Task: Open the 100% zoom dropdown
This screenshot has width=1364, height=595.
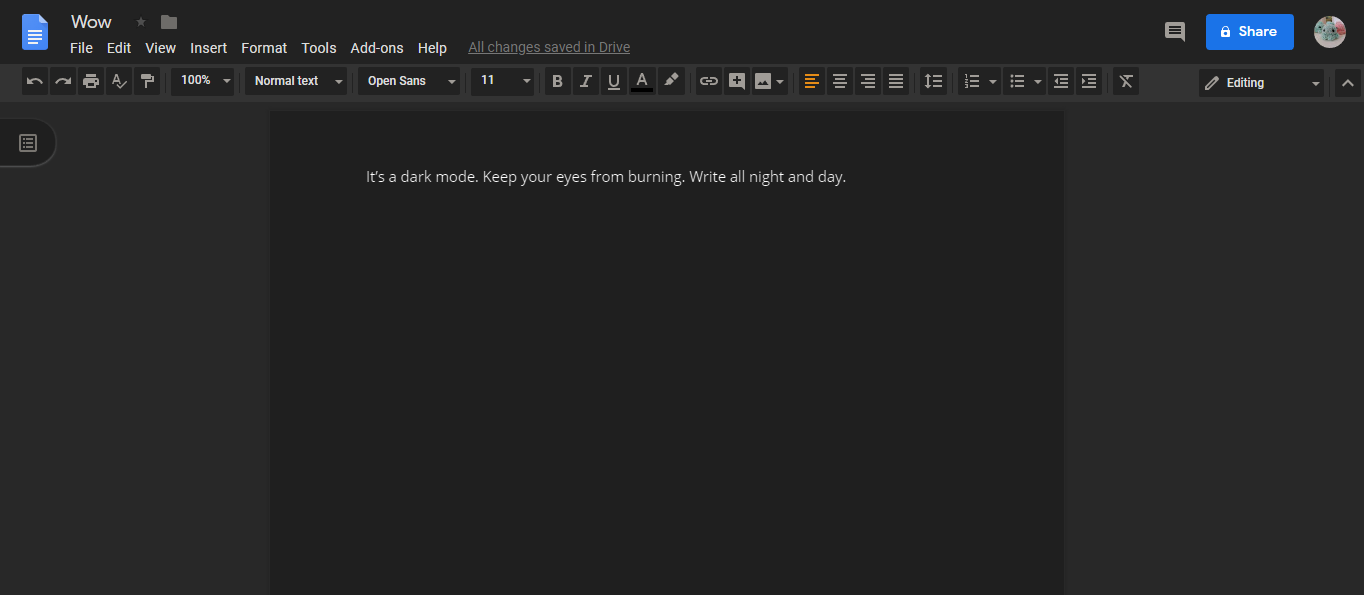Action: (x=203, y=81)
